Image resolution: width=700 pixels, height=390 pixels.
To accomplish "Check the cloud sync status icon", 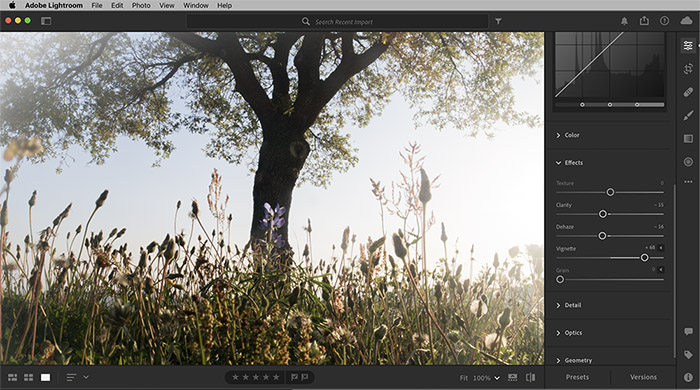I will click(x=687, y=21).
